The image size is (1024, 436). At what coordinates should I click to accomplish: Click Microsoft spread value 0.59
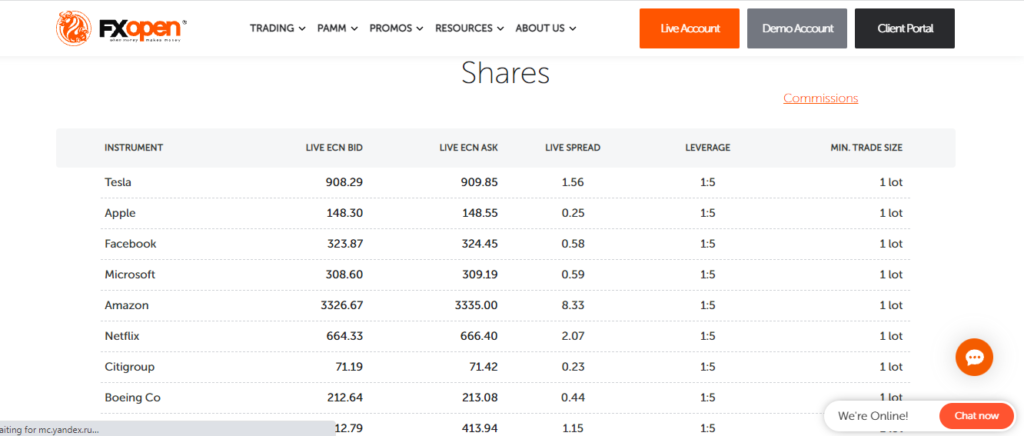(x=573, y=275)
